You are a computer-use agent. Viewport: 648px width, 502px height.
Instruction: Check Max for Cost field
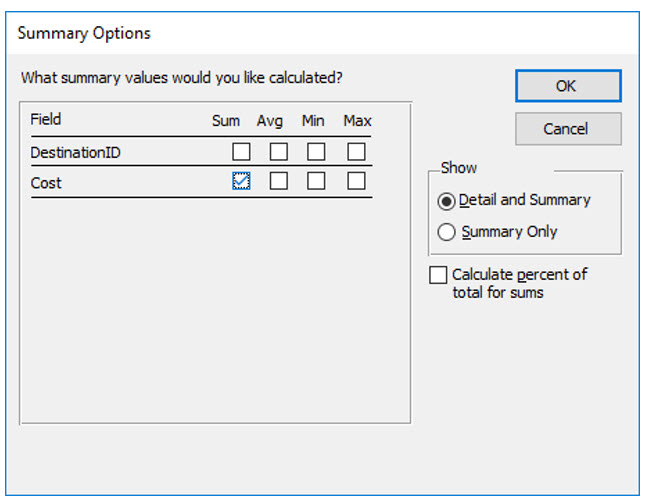pos(356,181)
